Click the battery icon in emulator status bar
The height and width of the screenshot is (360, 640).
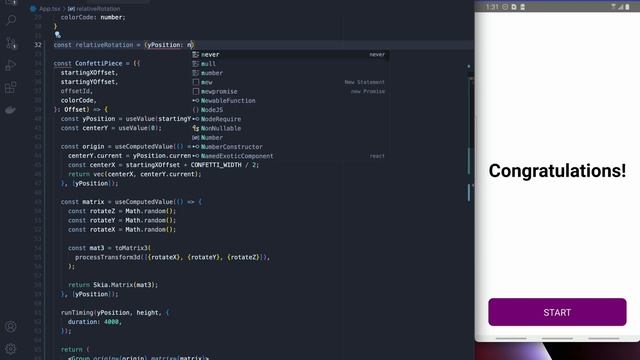click(x=627, y=7)
